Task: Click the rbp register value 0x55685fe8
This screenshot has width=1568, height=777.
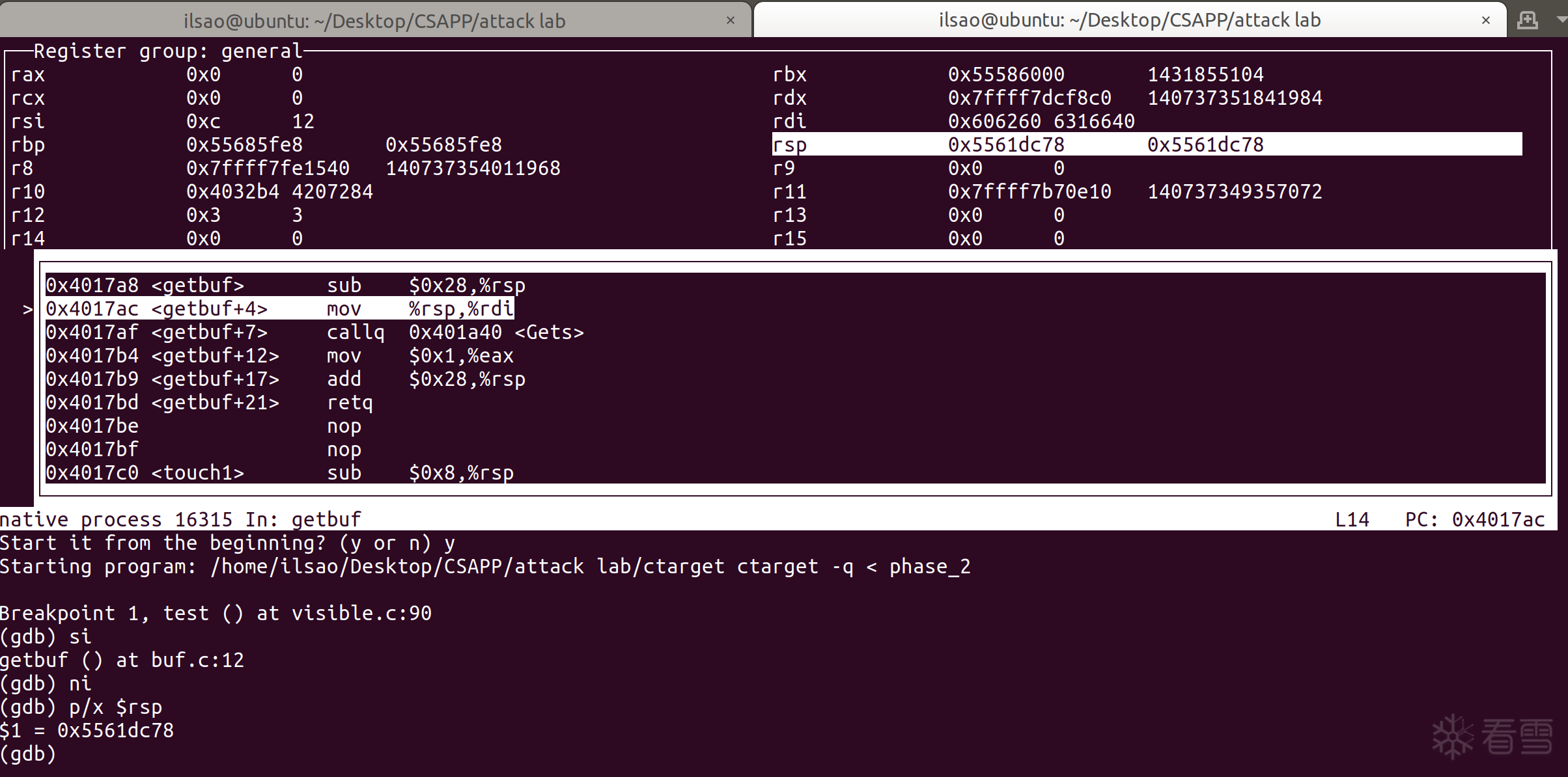Action: point(244,144)
